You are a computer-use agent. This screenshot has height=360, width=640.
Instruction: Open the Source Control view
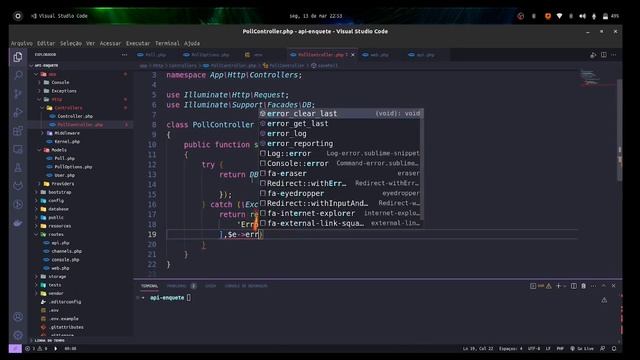pos(18,94)
